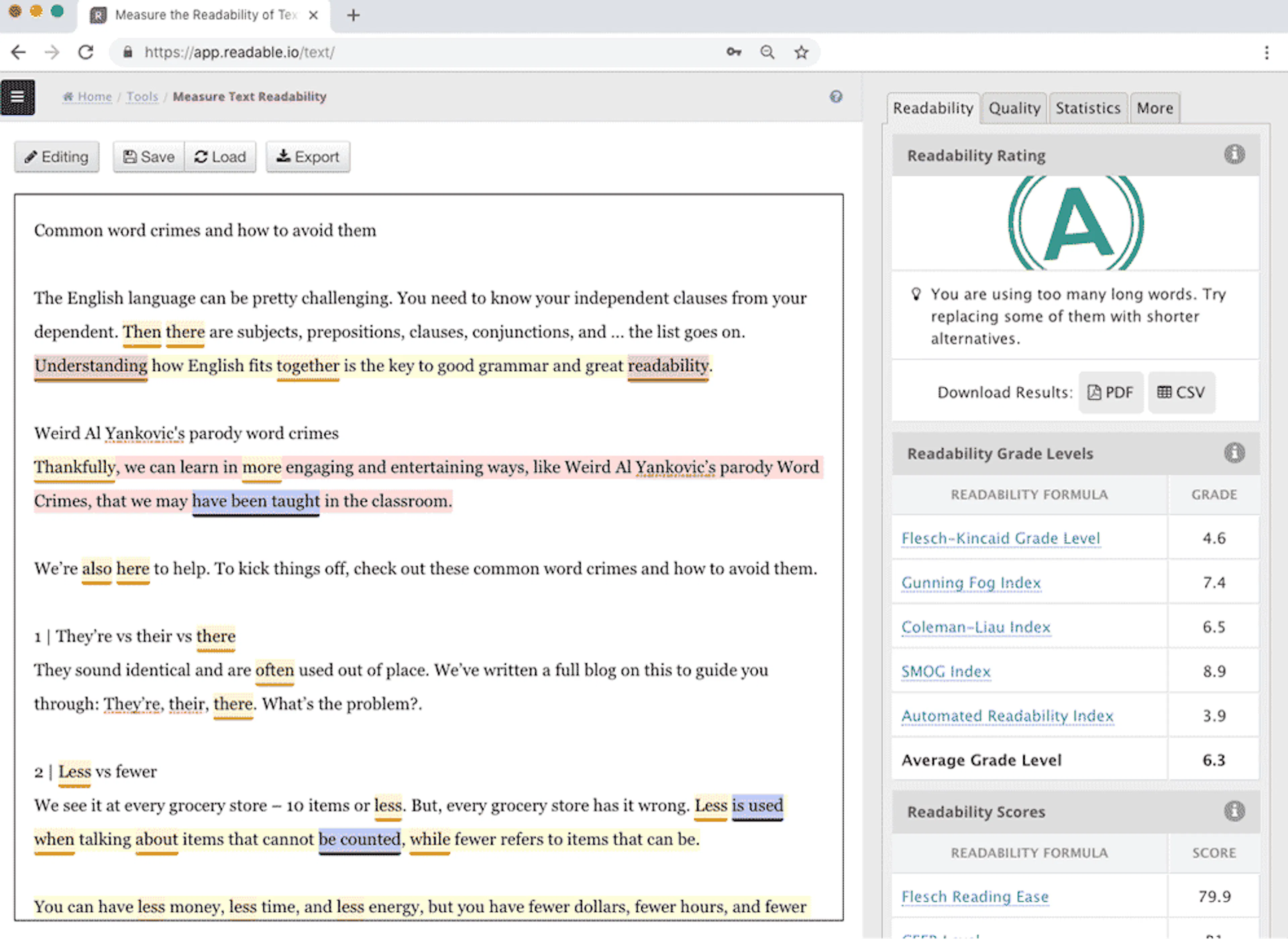Download results as CSV

pyautogui.click(x=1181, y=392)
